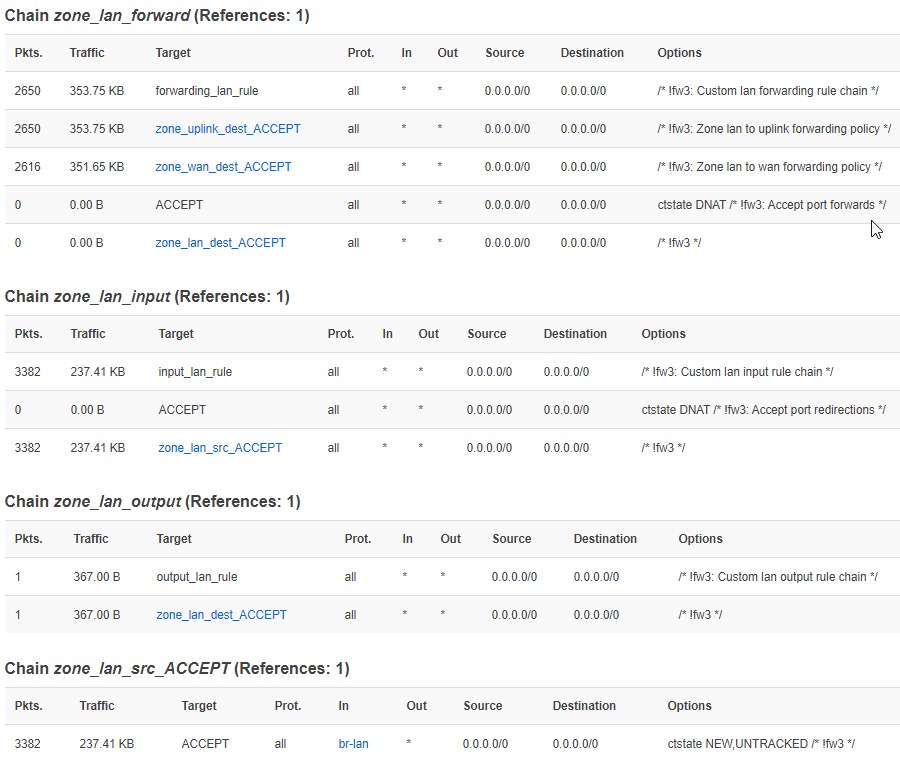Click the output_lan_rule target text
Viewport: 900px width, 760px height.
(x=197, y=577)
